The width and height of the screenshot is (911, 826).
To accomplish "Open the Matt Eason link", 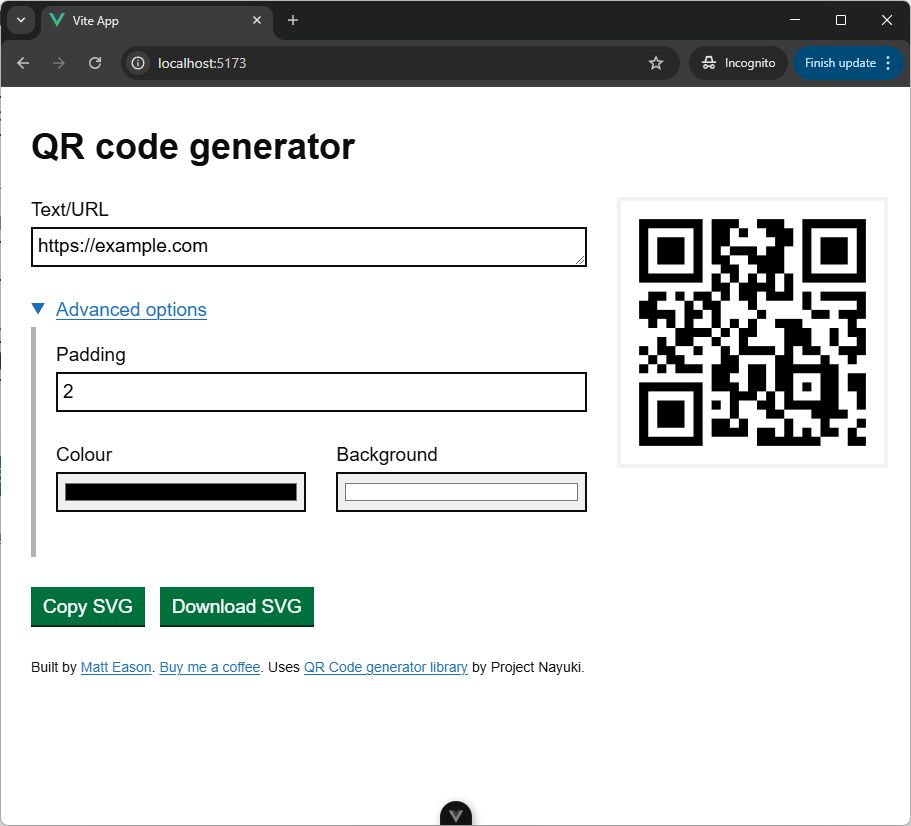I will tap(116, 667).
